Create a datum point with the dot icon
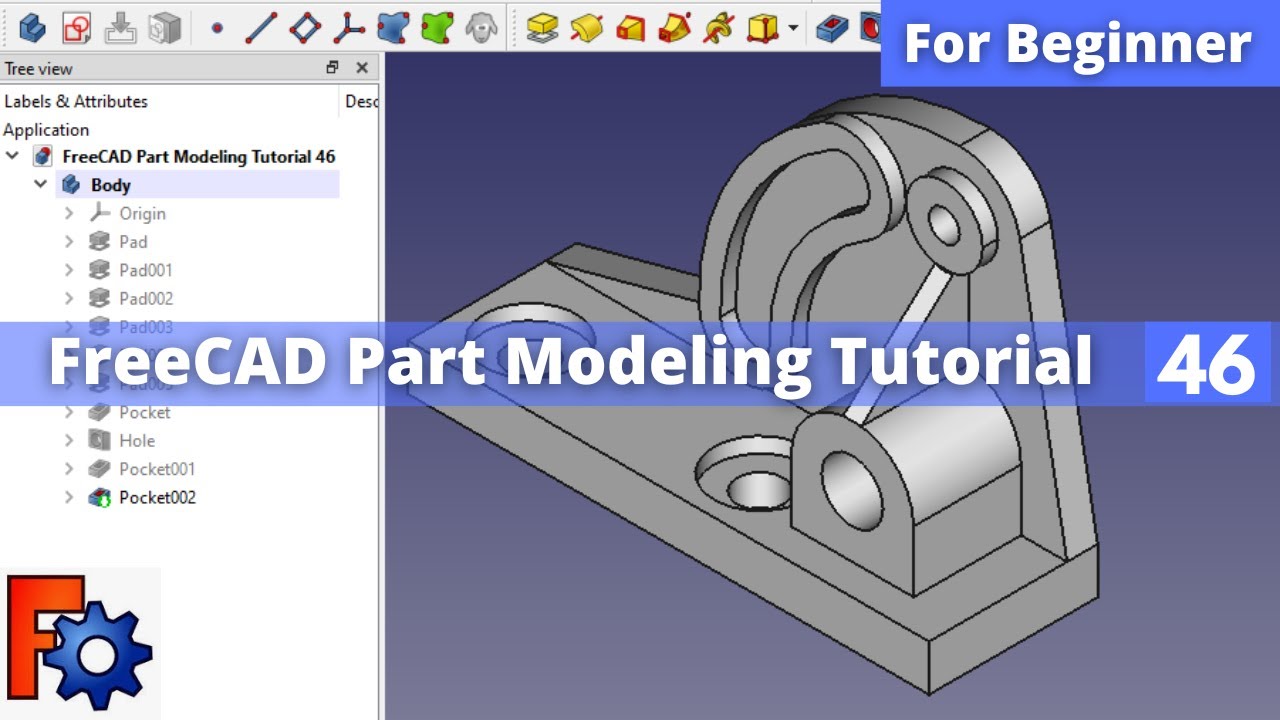Image resolution: width=1280 pixels, height=720 pixels. tap(217, 27)
